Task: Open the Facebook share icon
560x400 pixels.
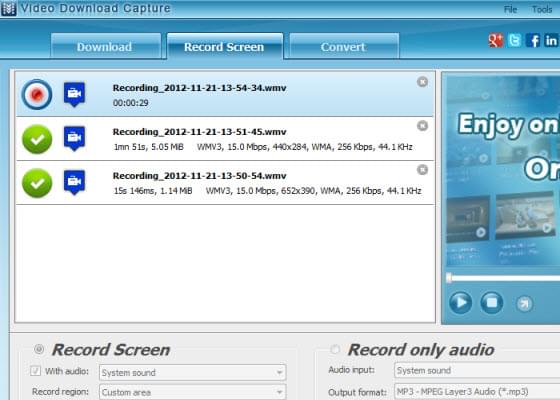Action: tap(533, 40)
